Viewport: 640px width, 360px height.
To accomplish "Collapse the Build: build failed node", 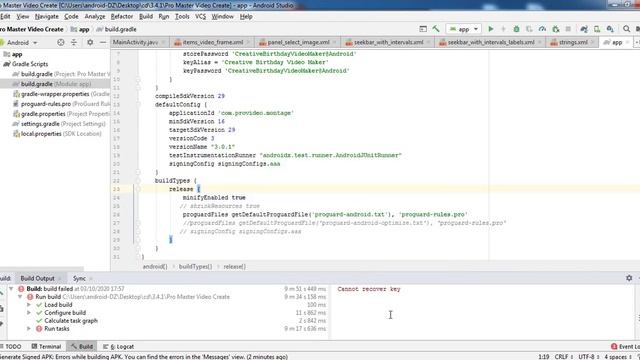I will coord(11,289).
